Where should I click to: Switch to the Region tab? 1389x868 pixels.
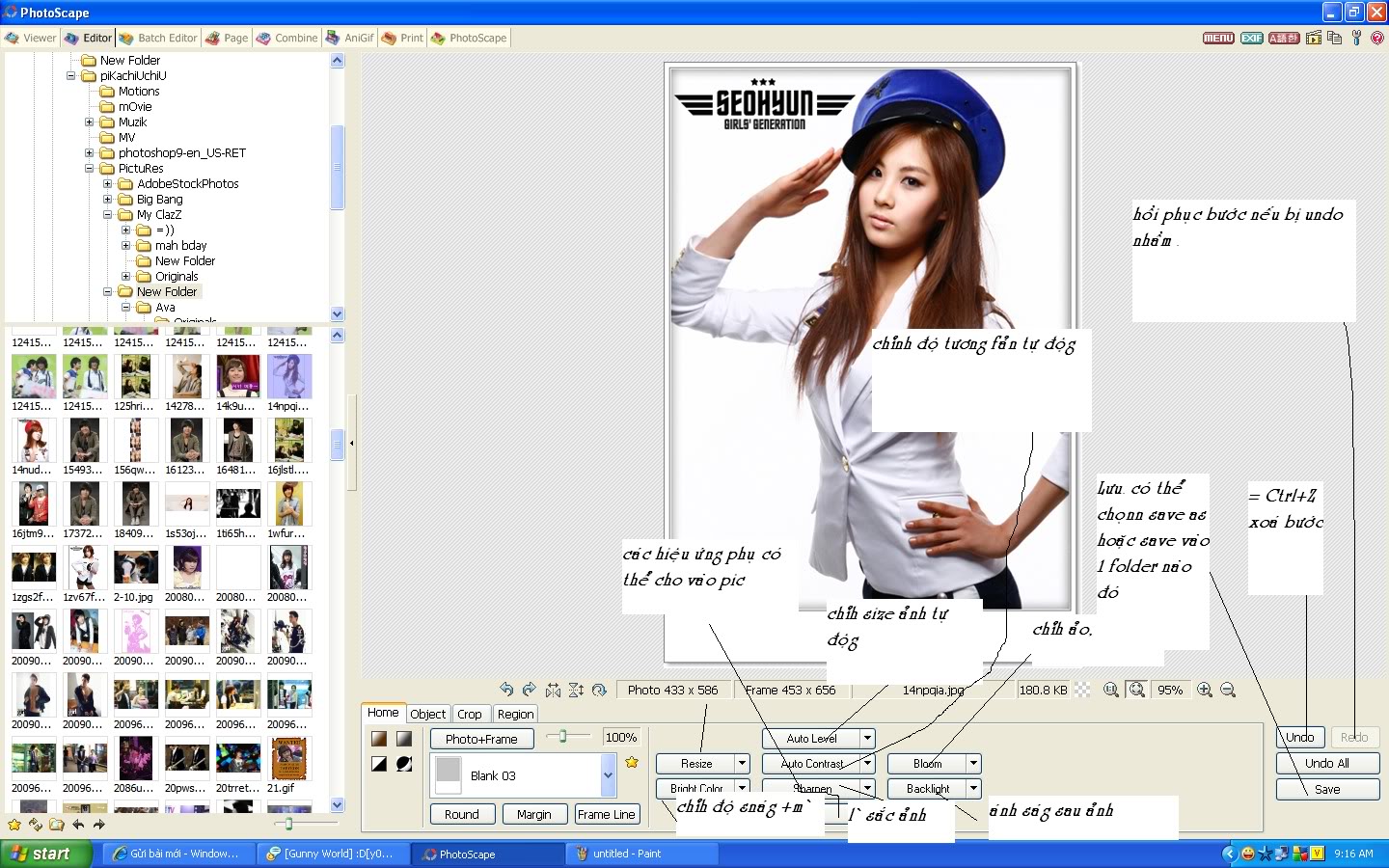click(515, 714)
